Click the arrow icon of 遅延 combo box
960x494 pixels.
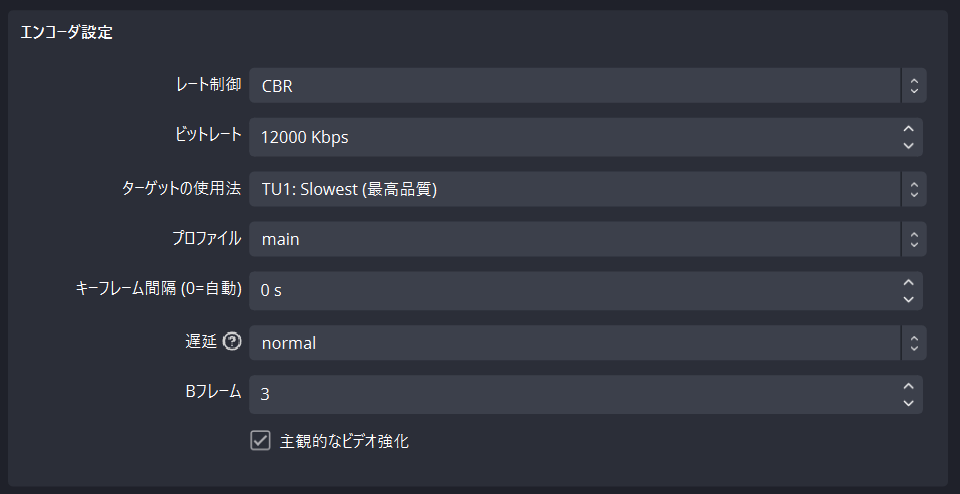click(x=914, y=343)
